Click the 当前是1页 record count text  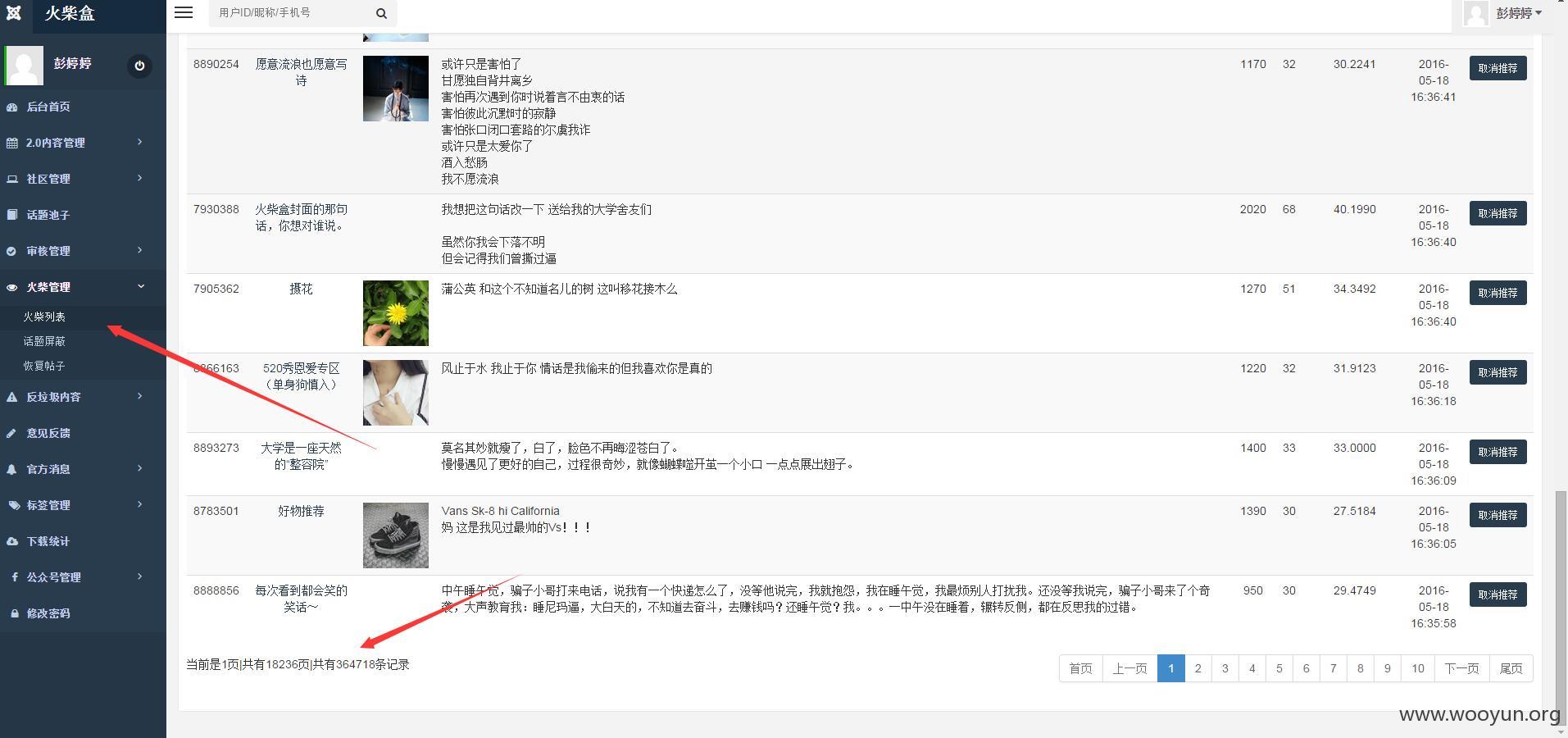click(x=298, y=664)
